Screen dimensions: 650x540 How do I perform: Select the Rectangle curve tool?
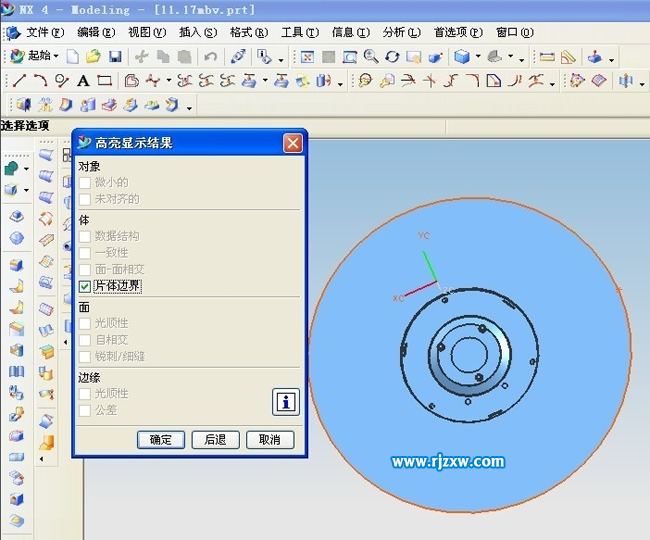[104, 81]
